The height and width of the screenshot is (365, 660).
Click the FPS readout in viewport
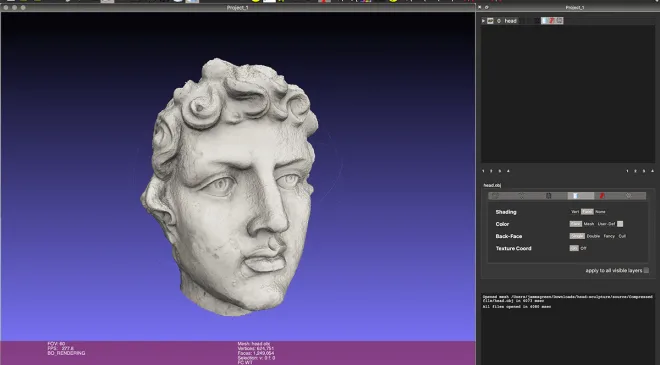click(61, 349)
